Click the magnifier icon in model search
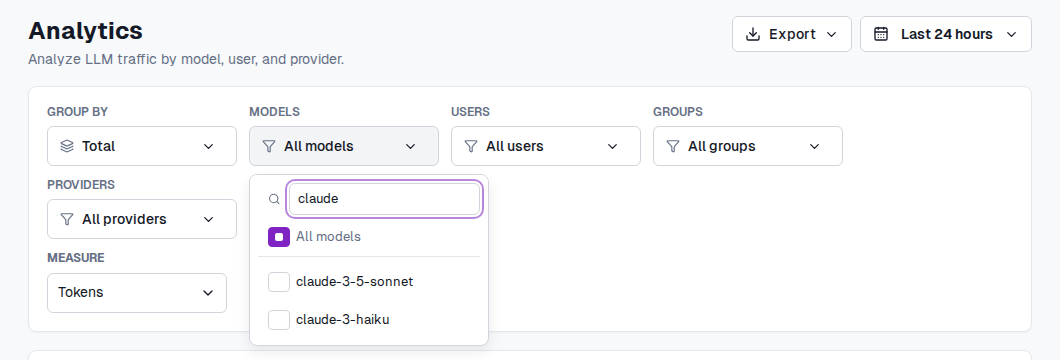The image size is (1060, 360). point(274,199)
